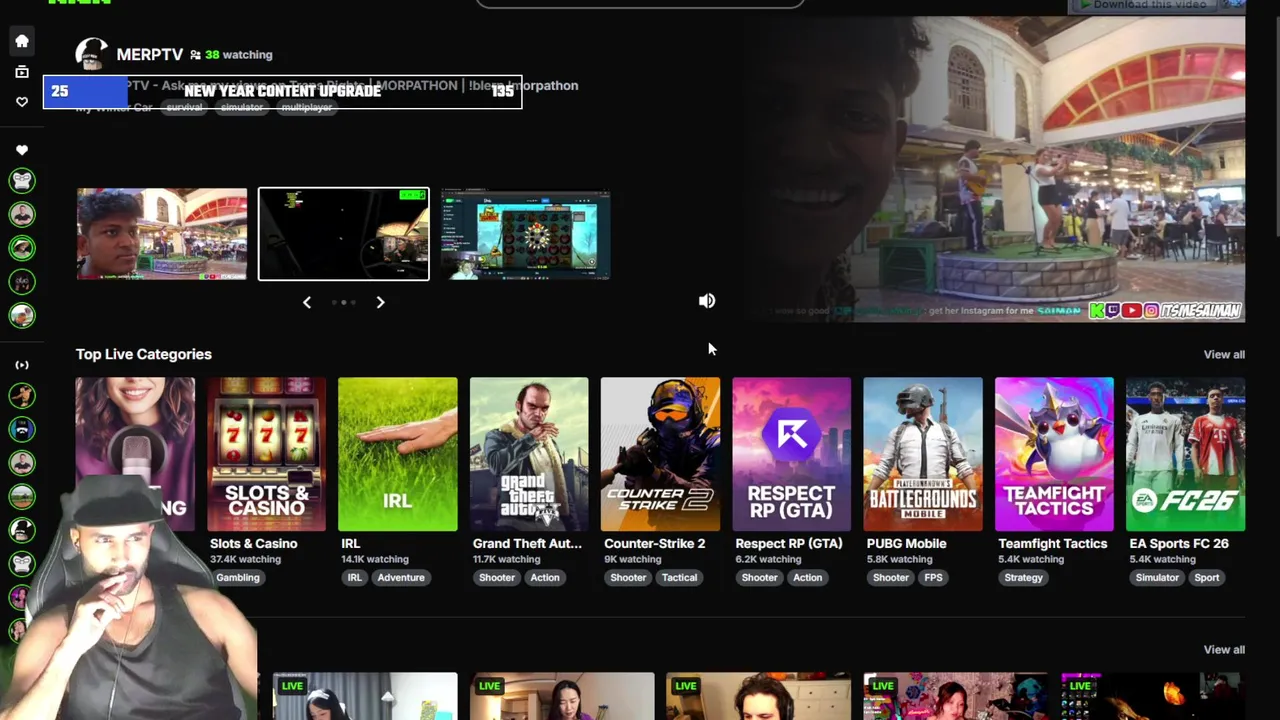Image resolution: width=1280 pixels, height=720 pixels.
Task: Select the slots game carousel thumbnail
Action: click(526, 234)
